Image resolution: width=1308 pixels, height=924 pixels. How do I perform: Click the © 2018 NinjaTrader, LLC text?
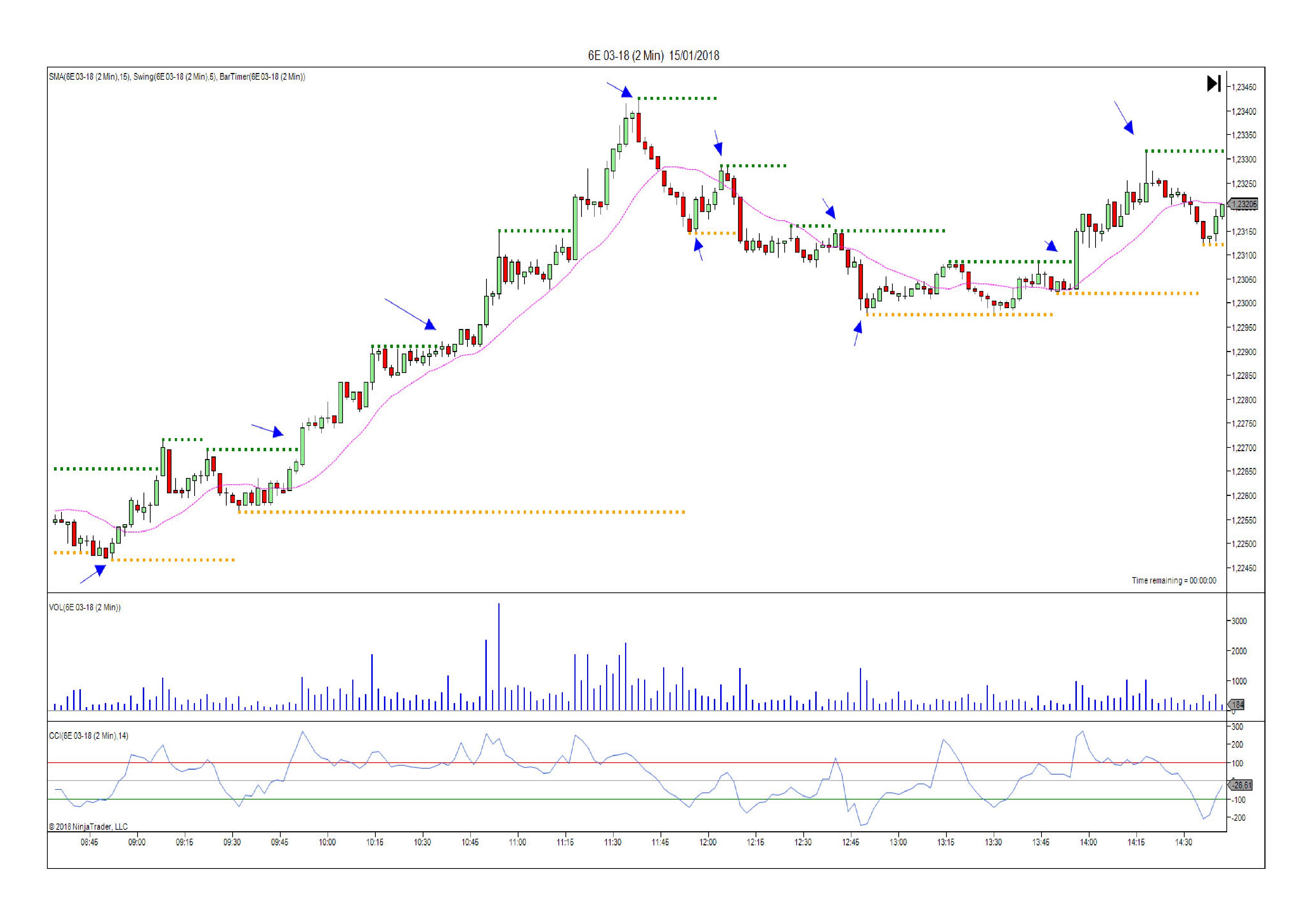88,827
